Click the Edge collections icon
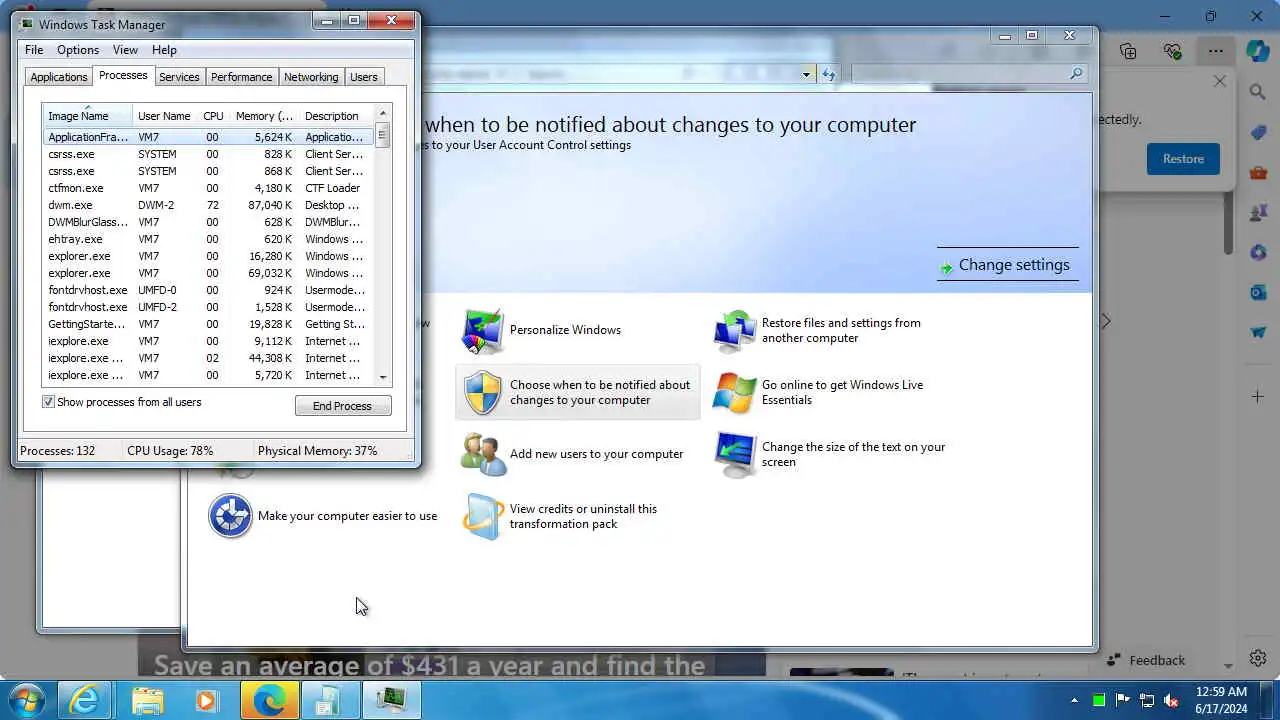 point(1128,51)
